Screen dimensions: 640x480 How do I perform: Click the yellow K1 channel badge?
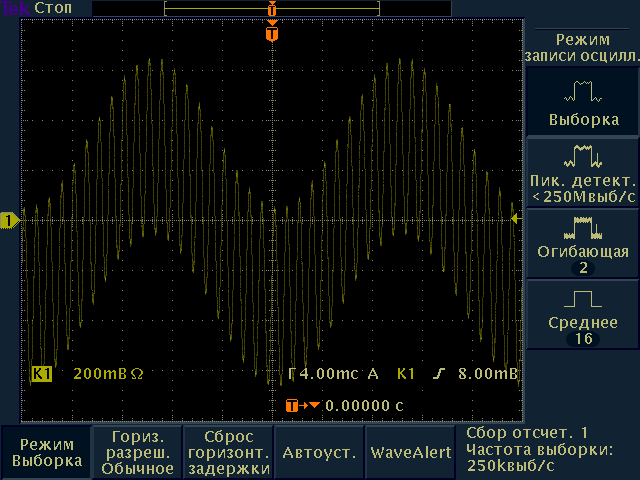click(x=41, y=374)
